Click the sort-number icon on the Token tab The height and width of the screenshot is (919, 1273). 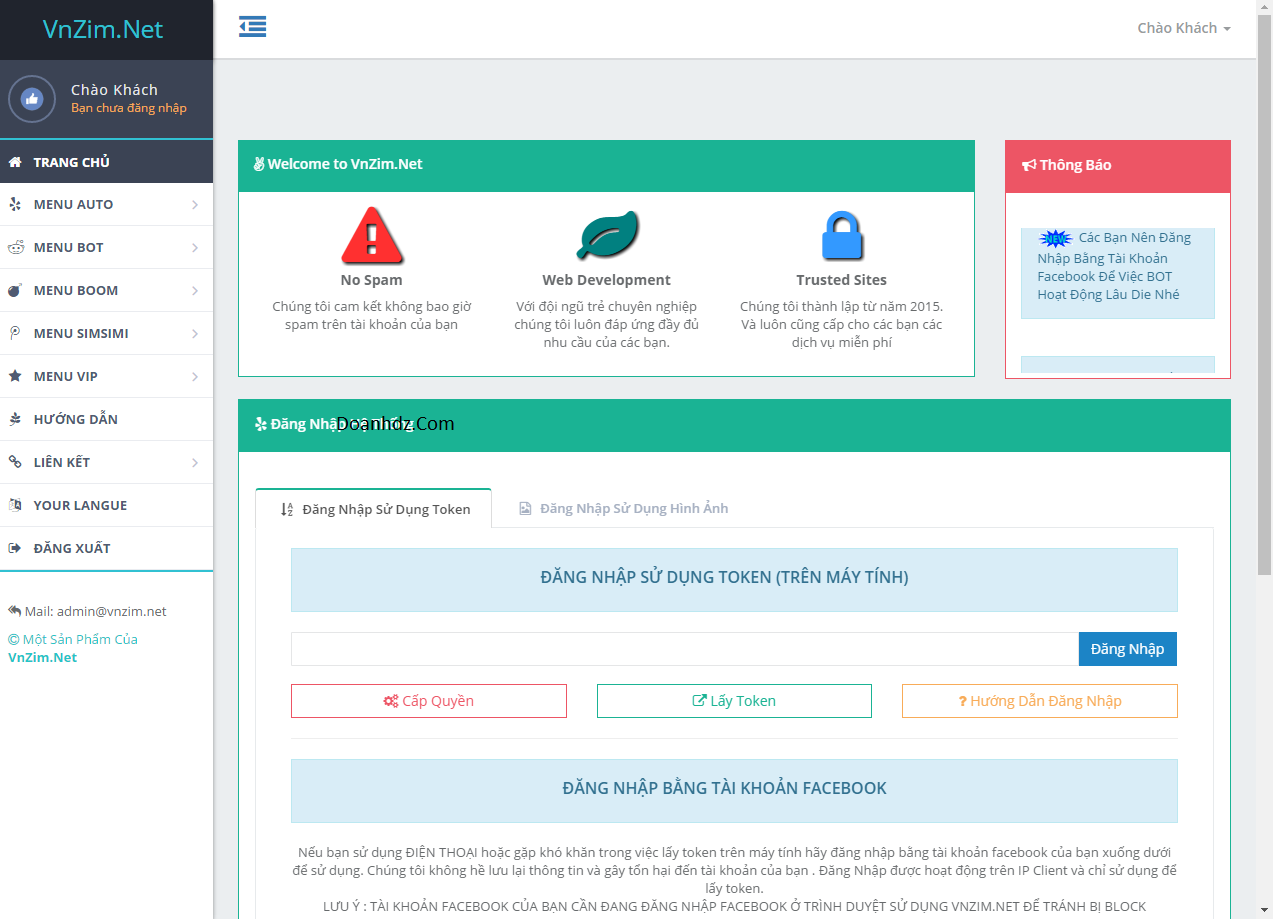(287, 509)
